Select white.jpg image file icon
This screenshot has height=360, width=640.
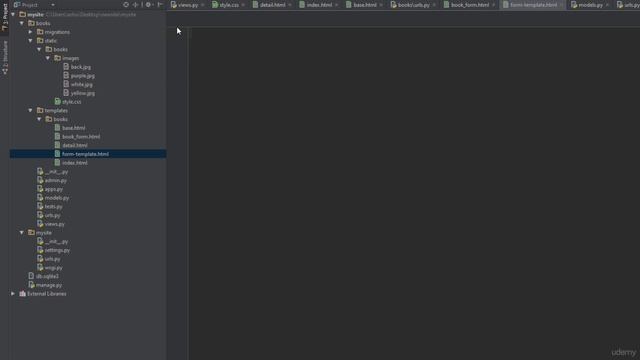click(66, 84)
